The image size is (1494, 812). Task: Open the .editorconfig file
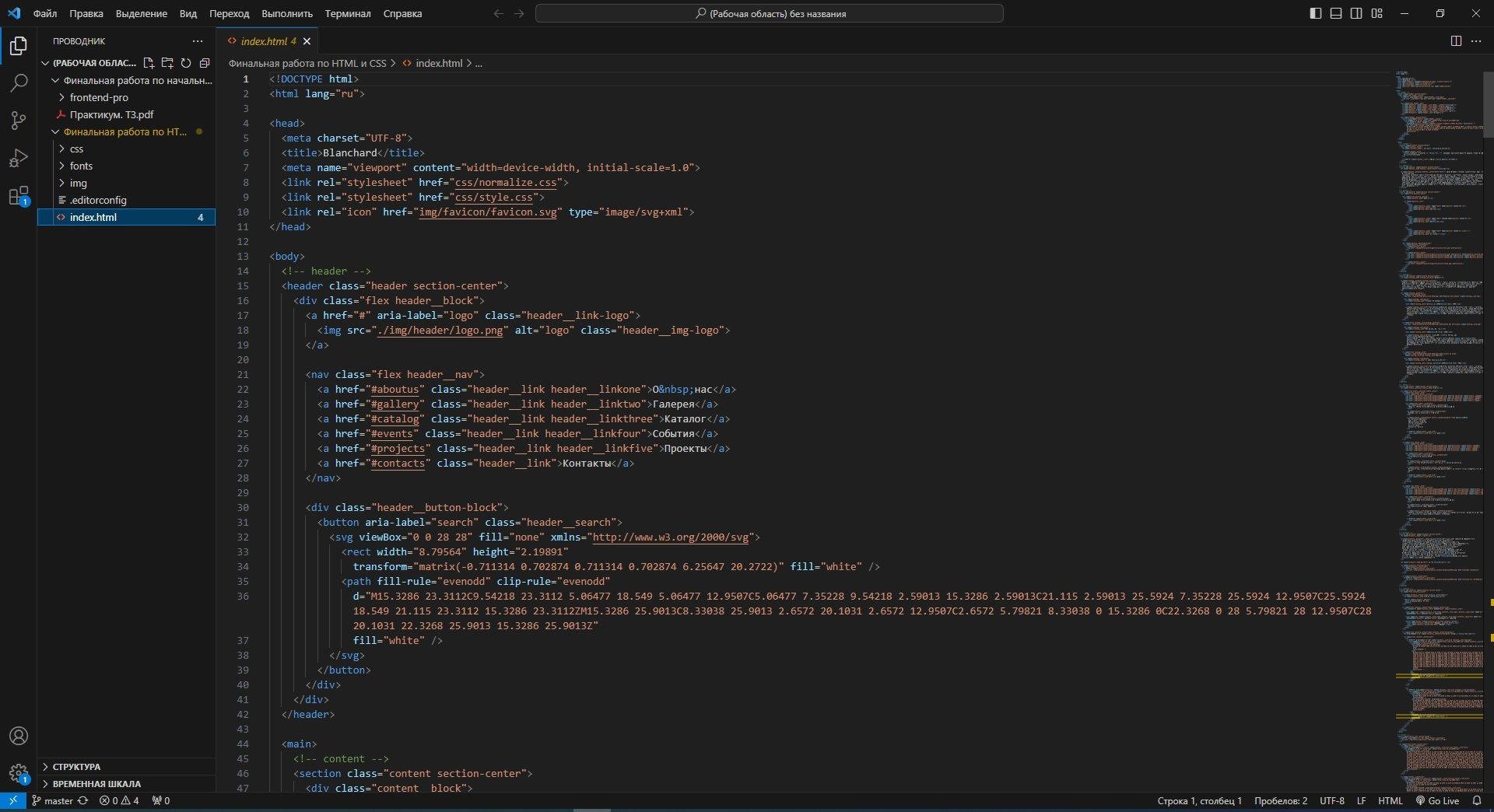point(126,200)
